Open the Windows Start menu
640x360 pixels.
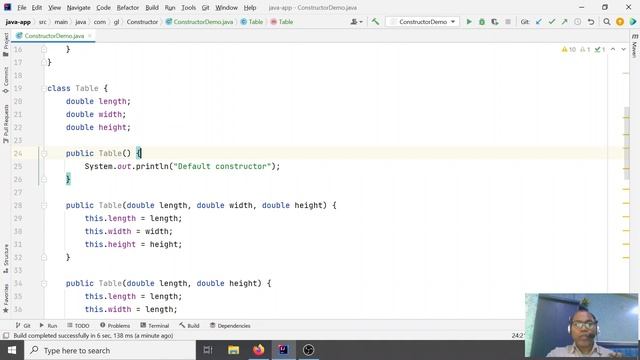(12, 350)
